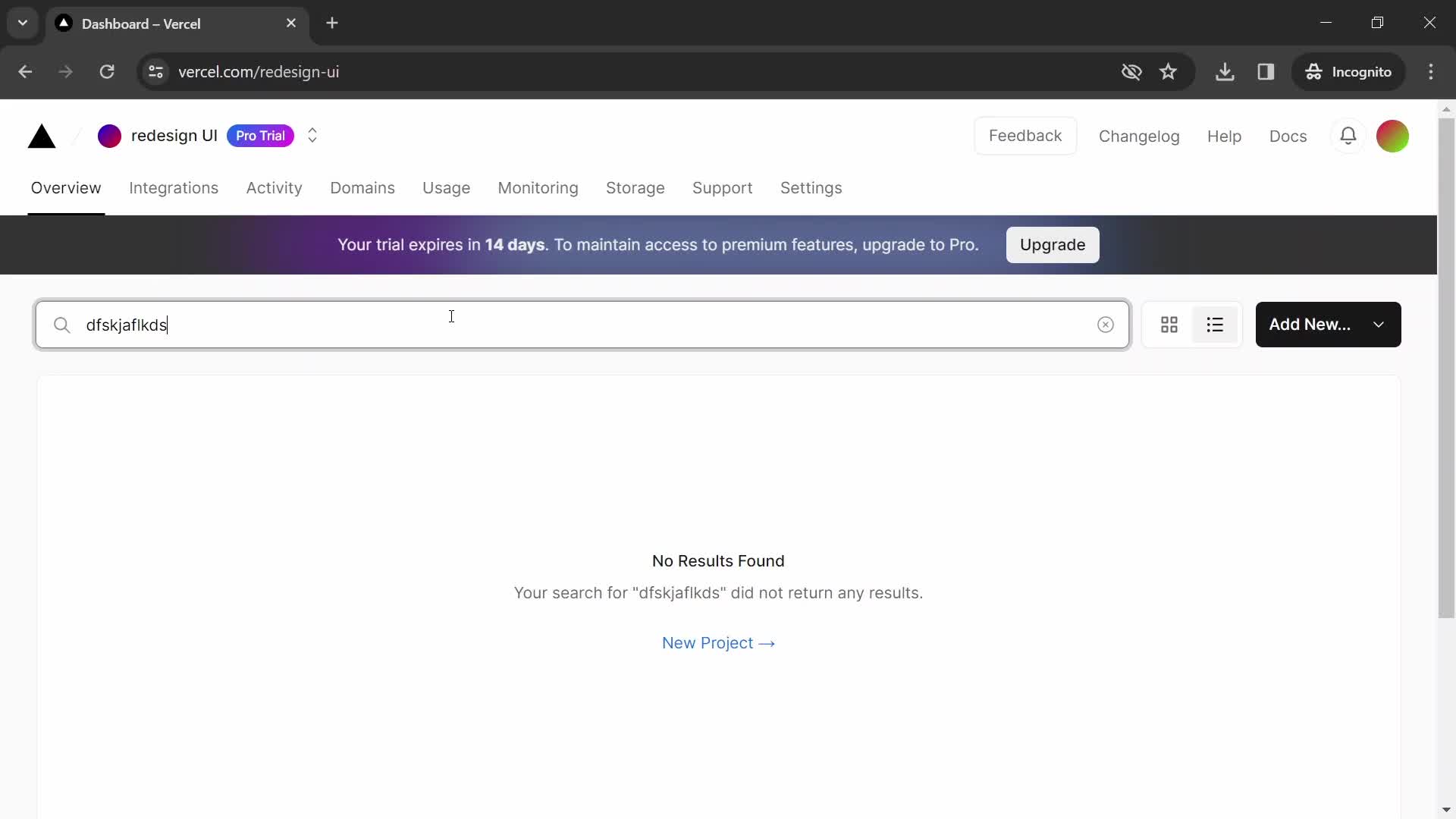Click the clear search X icon
This screenshot has width=1456, height=819.
[x=1106, y=324]
